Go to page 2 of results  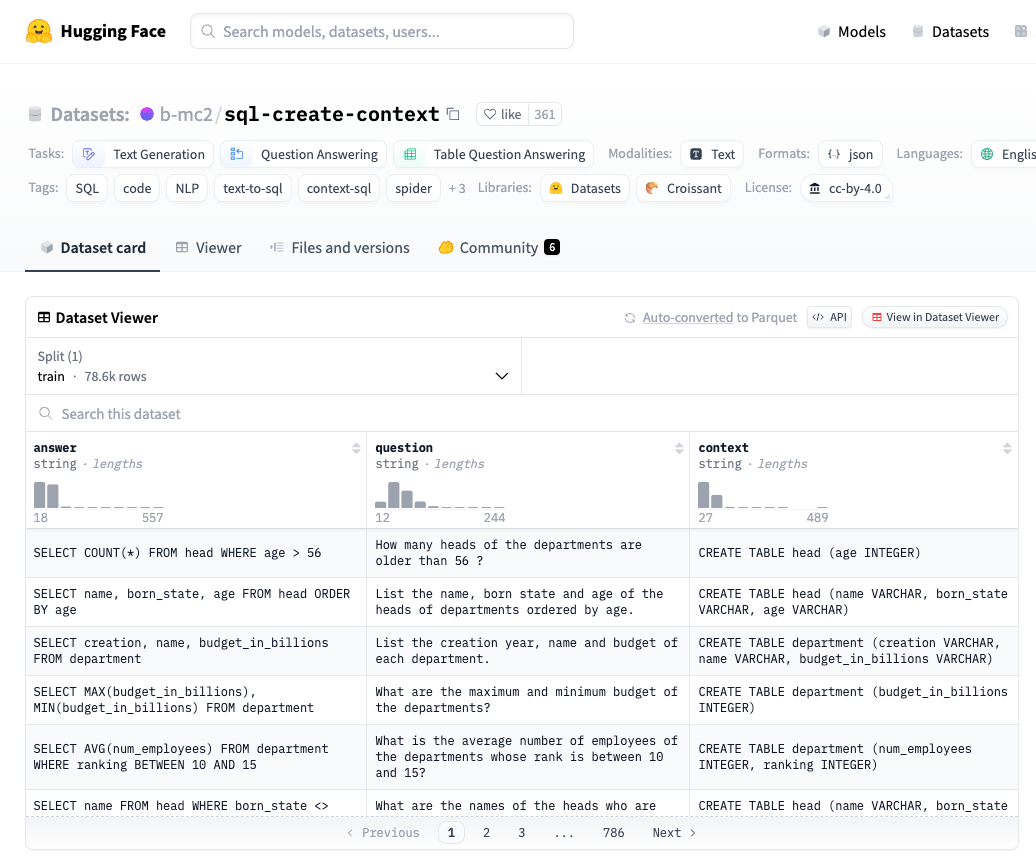tap(486, 833)
